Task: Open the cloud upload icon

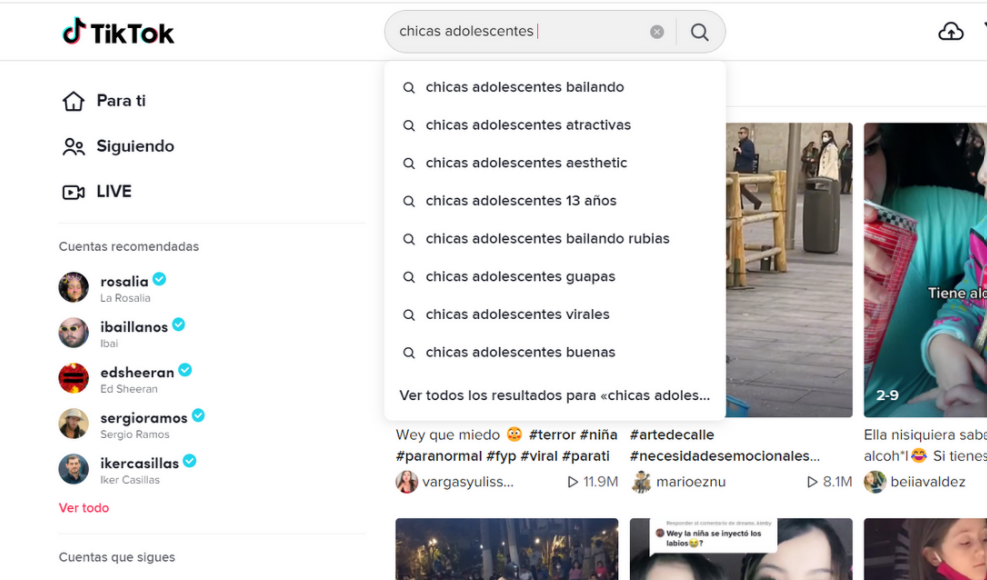Action: click(x=950, y=31)
